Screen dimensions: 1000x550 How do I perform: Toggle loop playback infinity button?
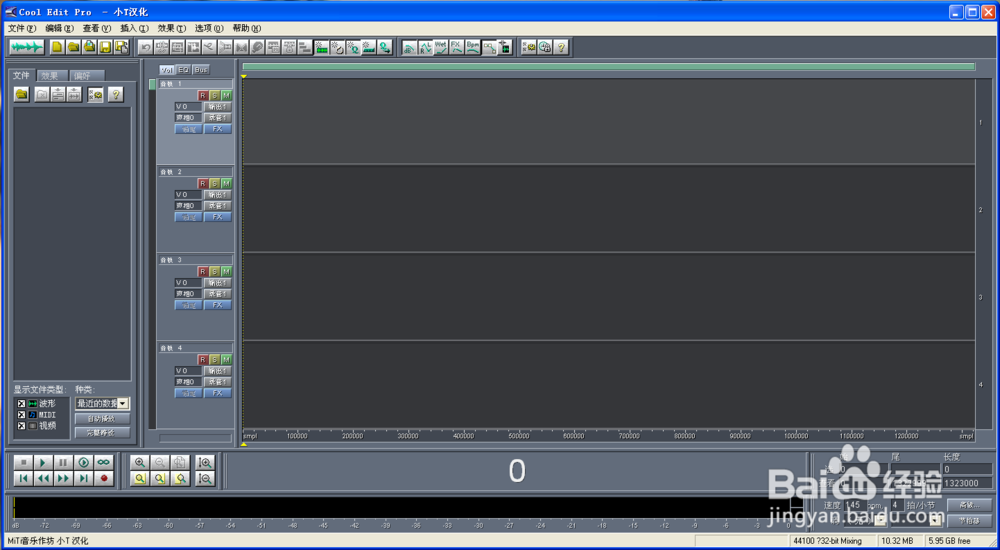click(x=103, y=463)
